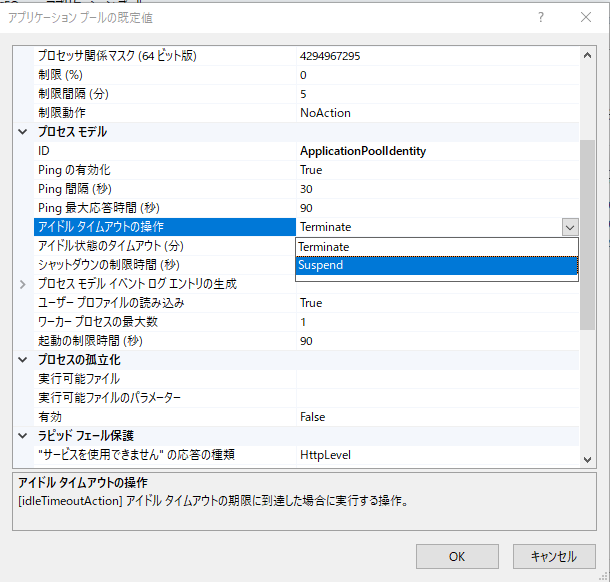Click value 90 for 起動の制限時間
The width and height of the screenshot is (610, 582).
click(x=306, y=341)
